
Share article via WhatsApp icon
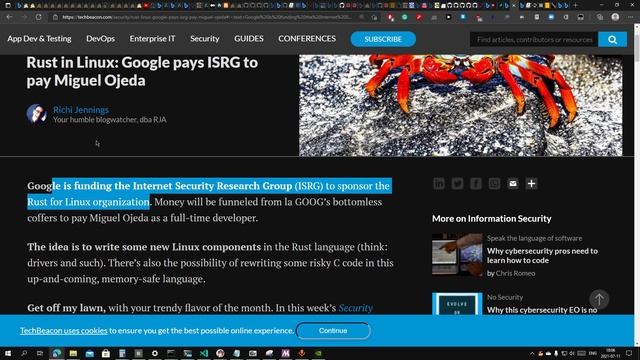[494, 184]
